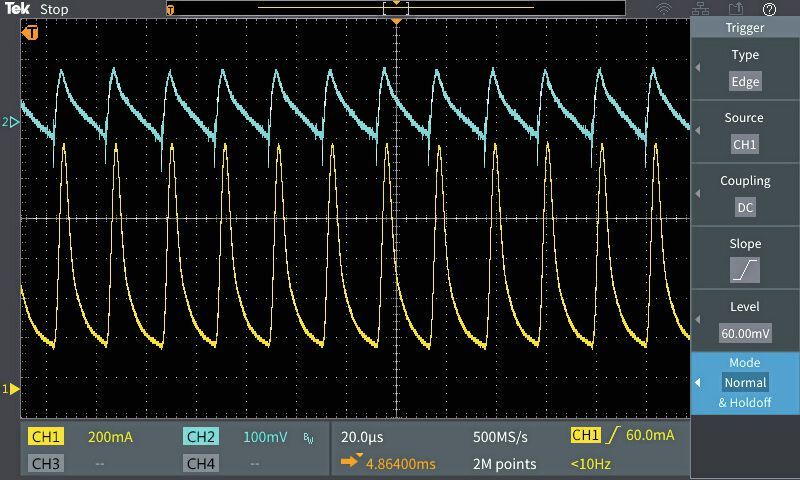Enable the CH3 channel badge
Screen dimensions: 800x480
46,464
